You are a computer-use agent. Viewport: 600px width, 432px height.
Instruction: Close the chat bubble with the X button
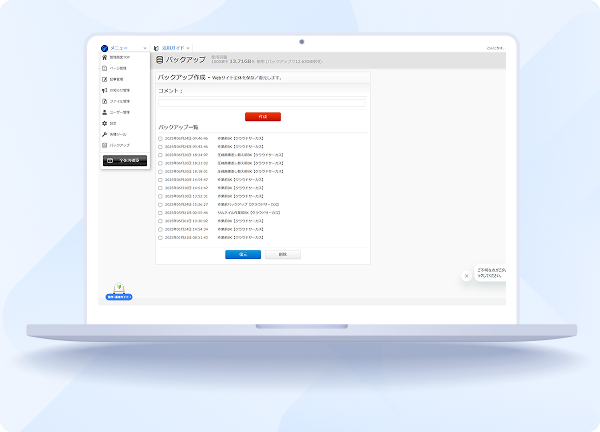[x=466, y=276]
